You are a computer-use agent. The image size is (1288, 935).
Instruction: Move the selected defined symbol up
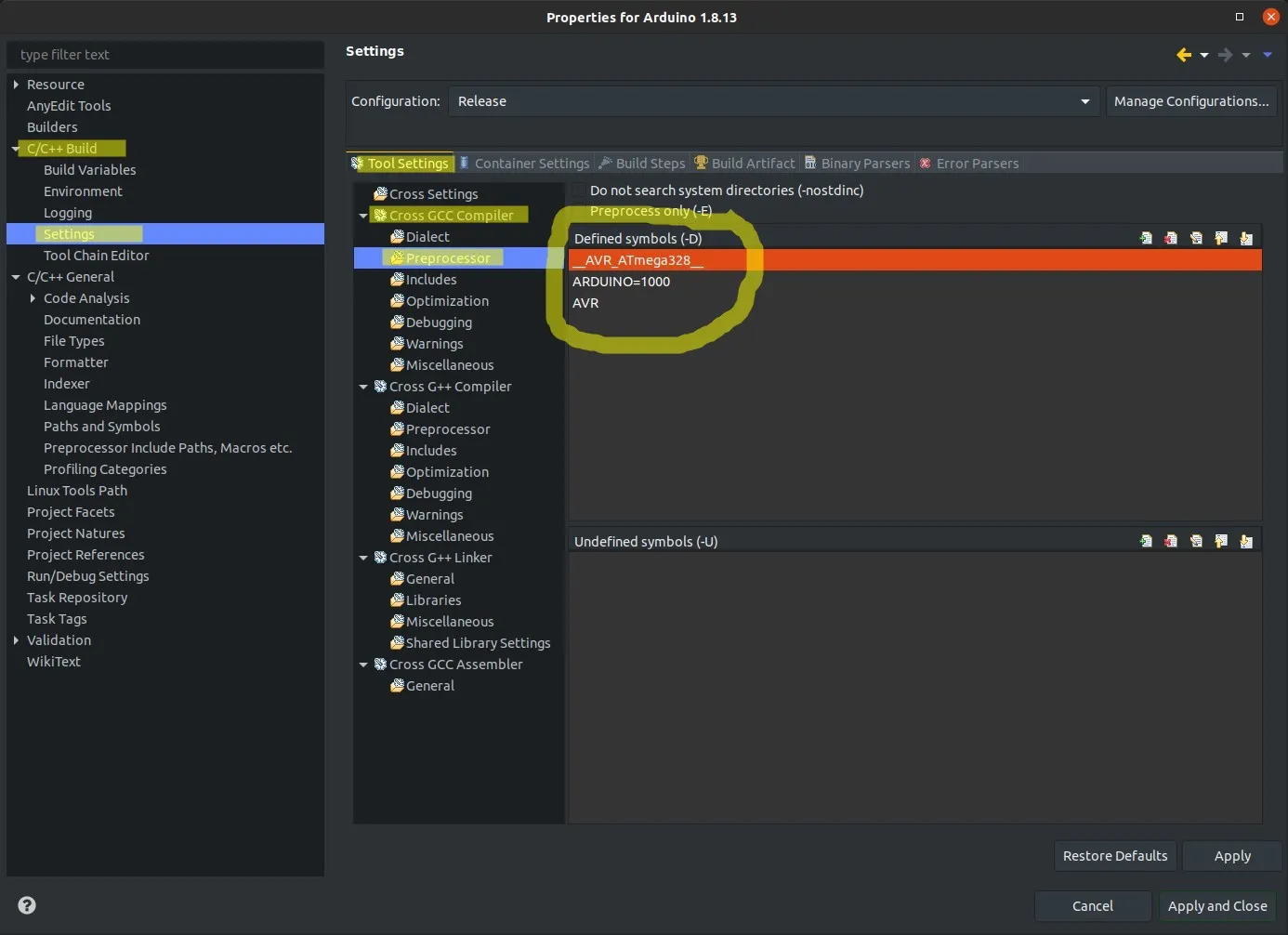click(x=1221, y=239)
